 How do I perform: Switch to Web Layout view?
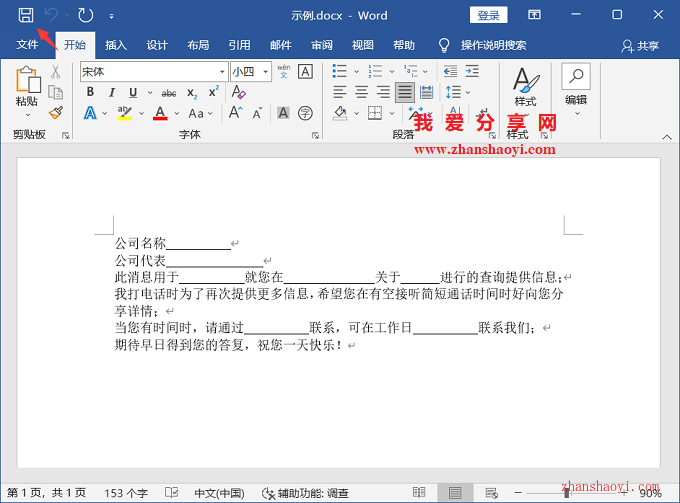coord(491,493)
